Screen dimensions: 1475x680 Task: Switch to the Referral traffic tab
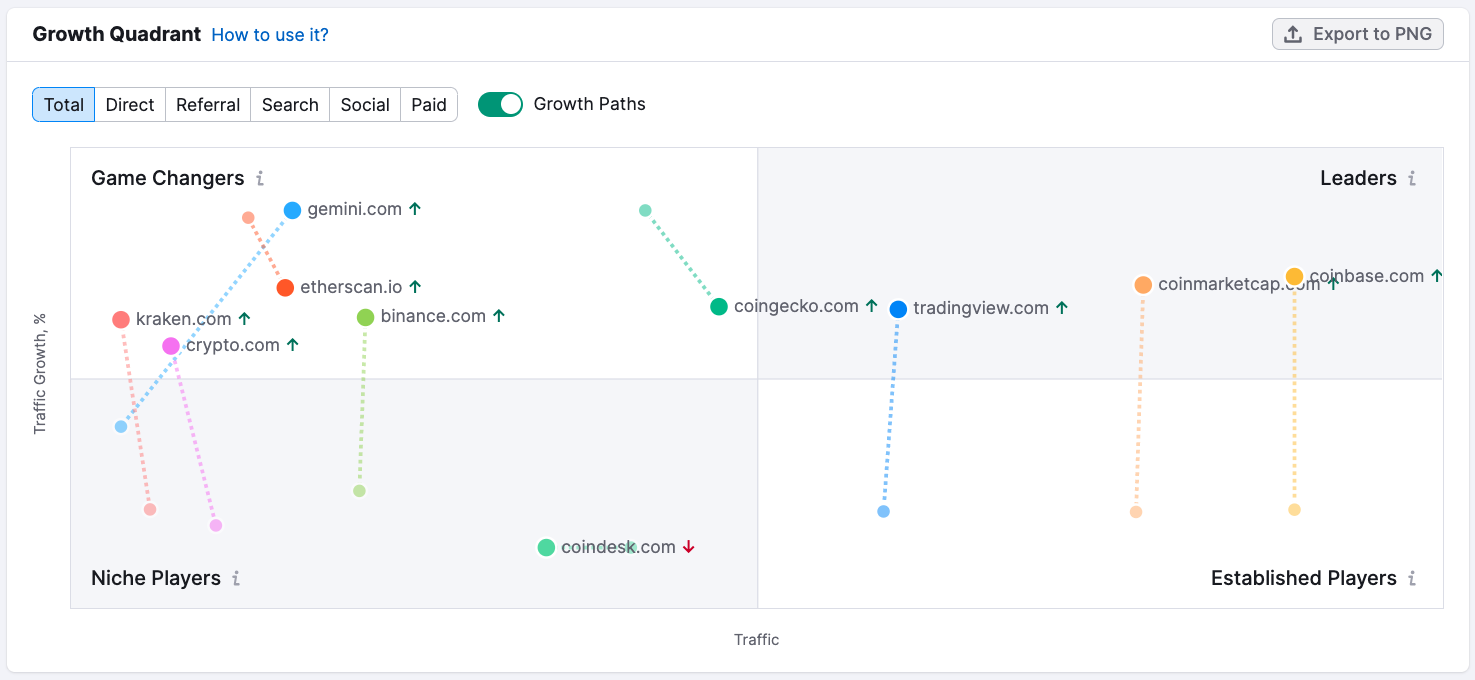pyautogui.click(x=208, y=105)
